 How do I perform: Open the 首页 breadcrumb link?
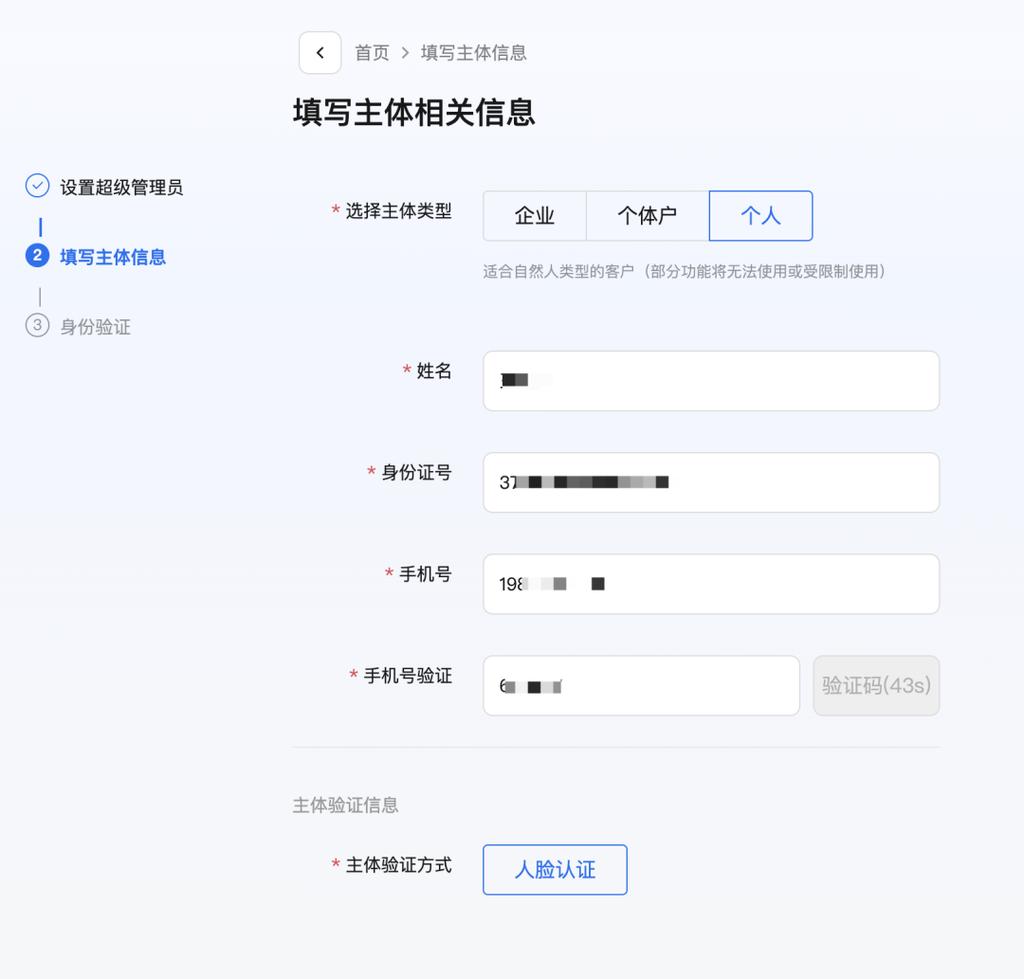tap(371, 53)
